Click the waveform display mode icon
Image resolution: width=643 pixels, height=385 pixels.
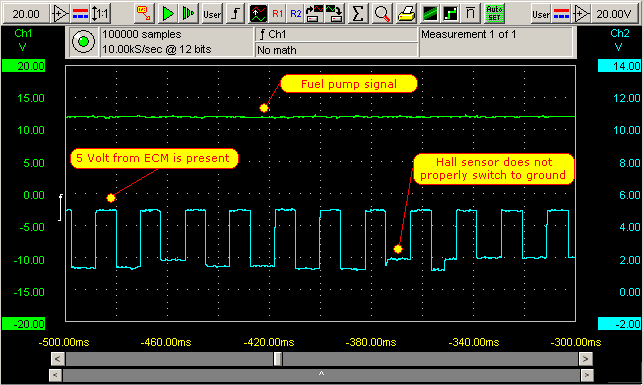[x=258, y=14]
